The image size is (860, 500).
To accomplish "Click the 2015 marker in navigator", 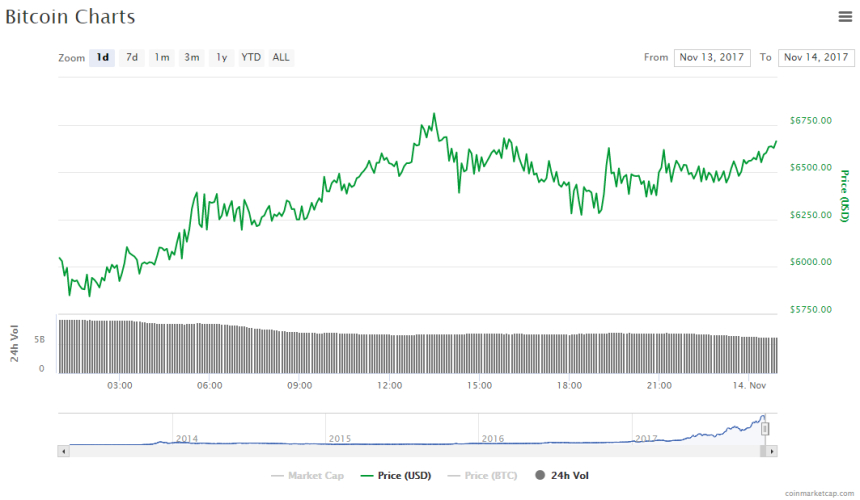I will (340, 439).
